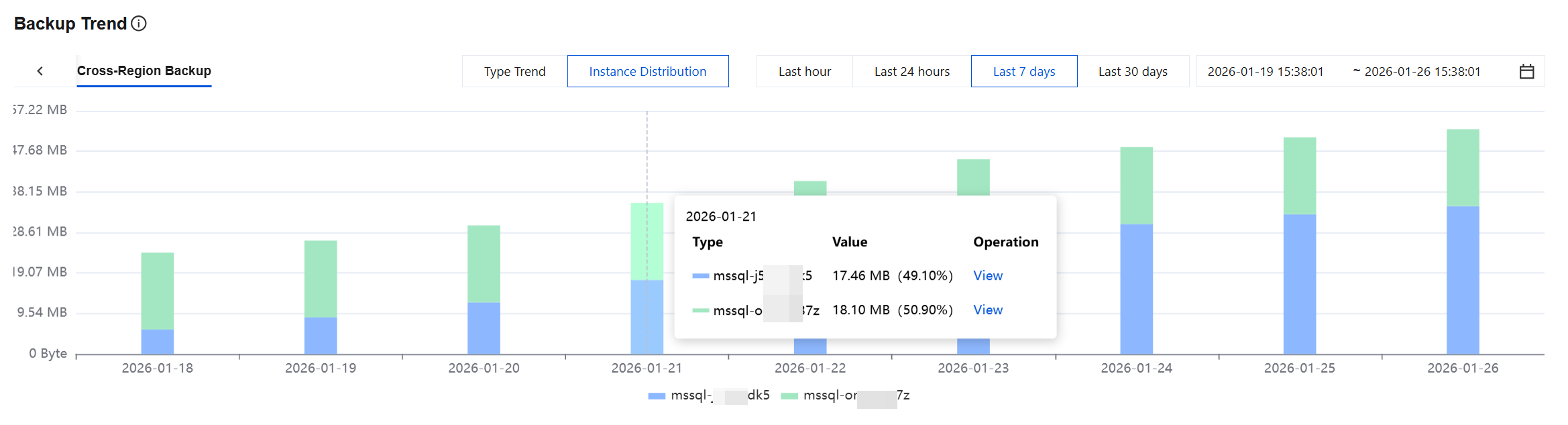
Task: Choose the Last 24 hours range
Action: 911,71
